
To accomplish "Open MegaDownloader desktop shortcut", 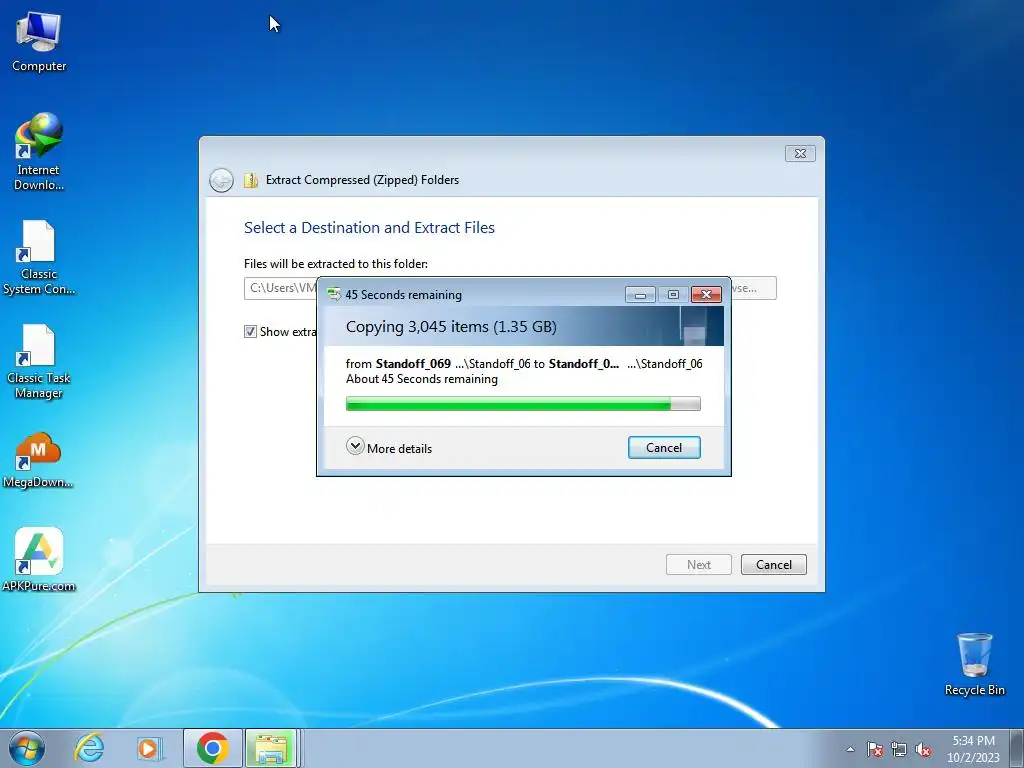I will pos(39,460).
